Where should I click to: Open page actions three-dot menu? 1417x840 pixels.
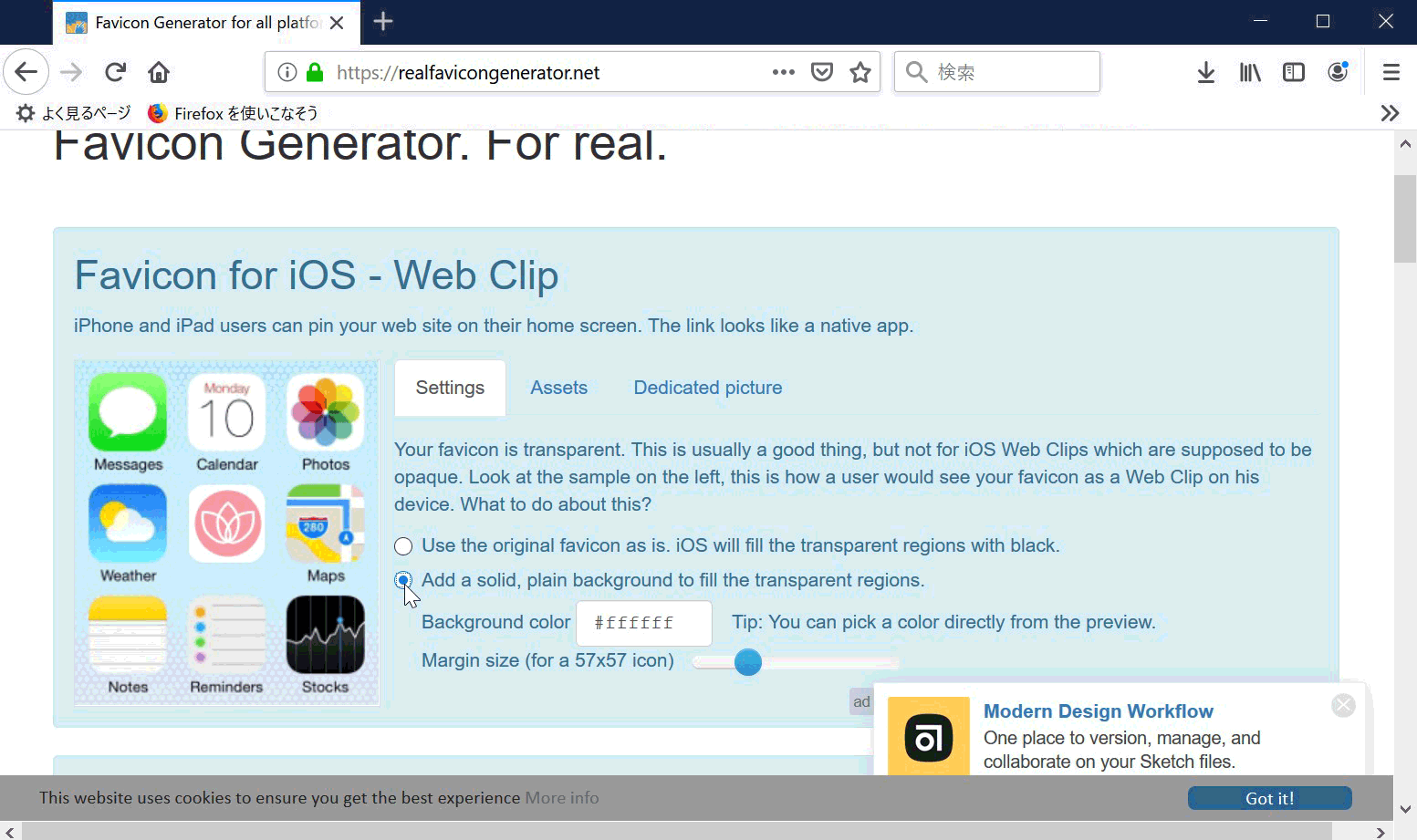click(x=783, y=72)
